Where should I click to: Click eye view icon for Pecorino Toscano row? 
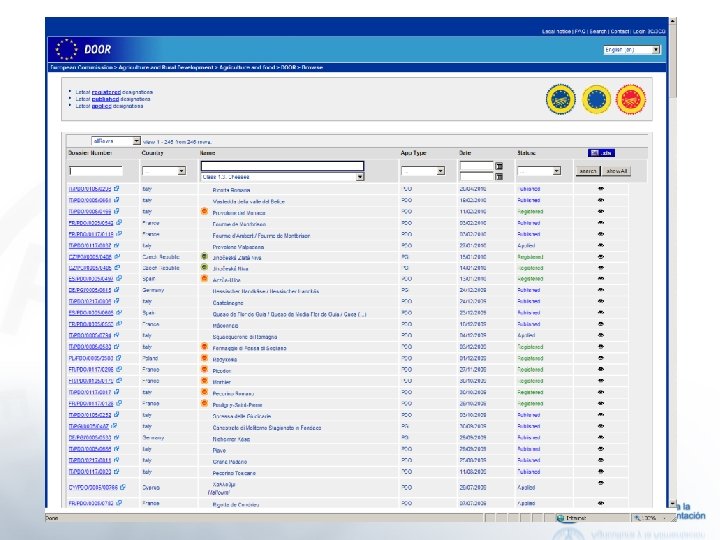601,472
